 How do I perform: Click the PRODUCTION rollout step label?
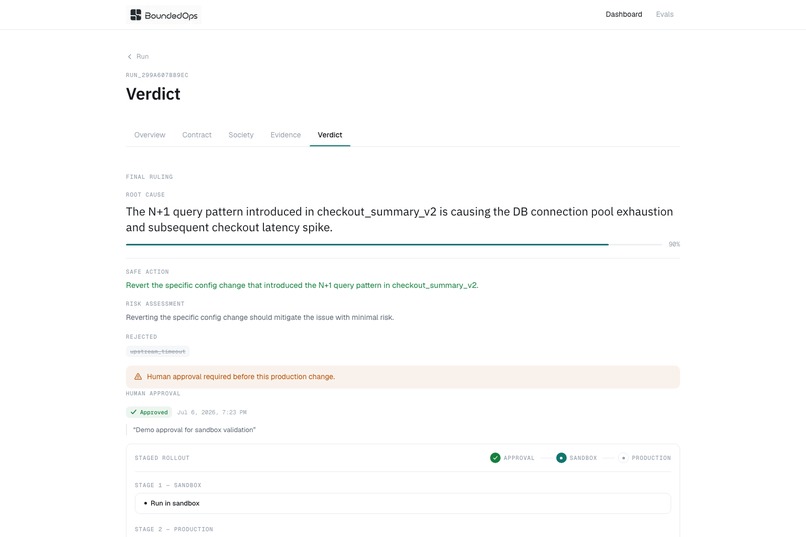pyautogui.click(x=651, y=458)
